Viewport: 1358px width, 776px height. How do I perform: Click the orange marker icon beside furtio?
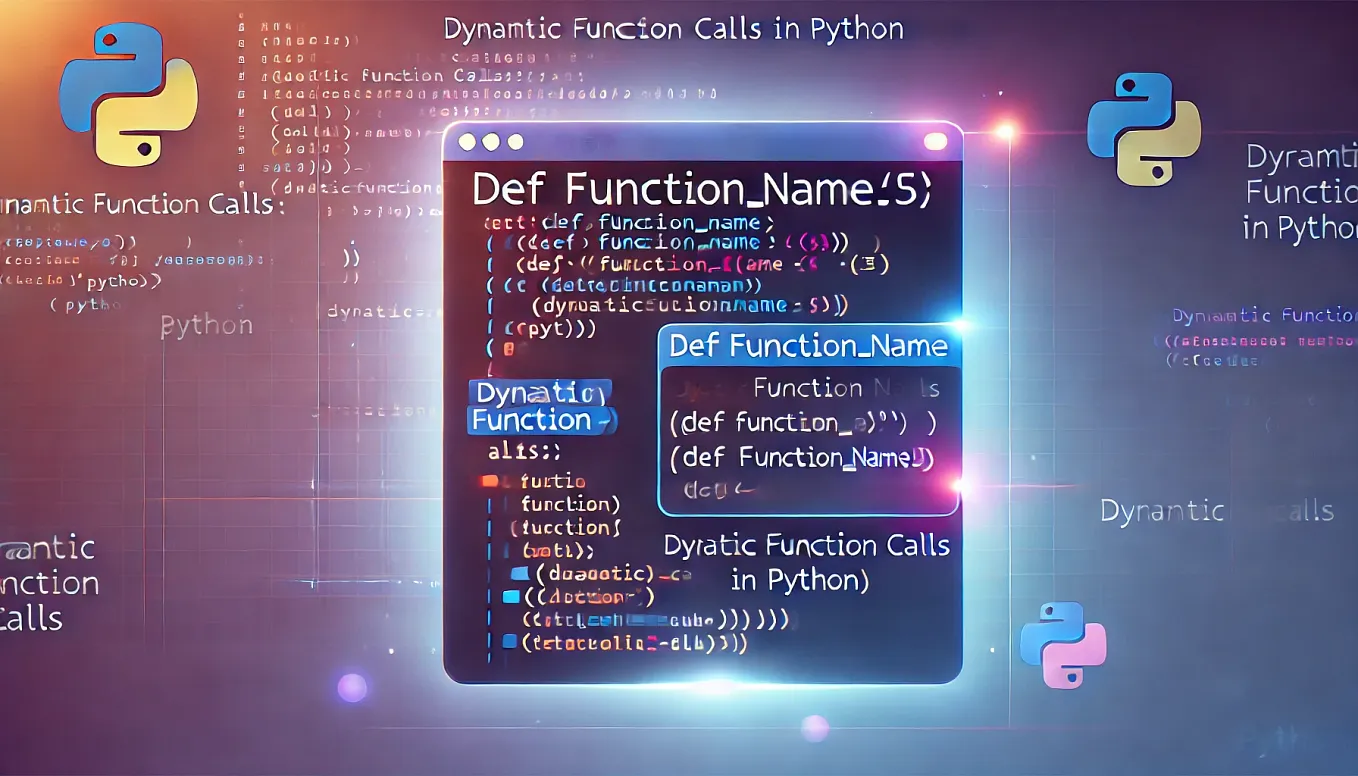(489, 481)
